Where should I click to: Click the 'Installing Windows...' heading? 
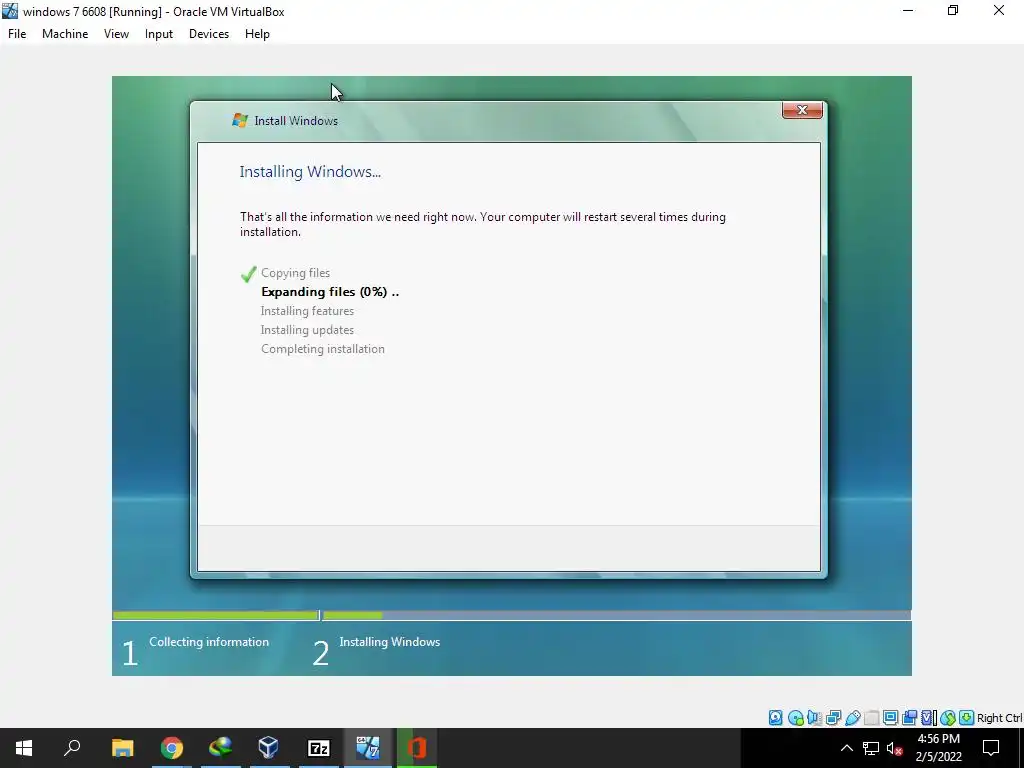[x=310, y=172]
